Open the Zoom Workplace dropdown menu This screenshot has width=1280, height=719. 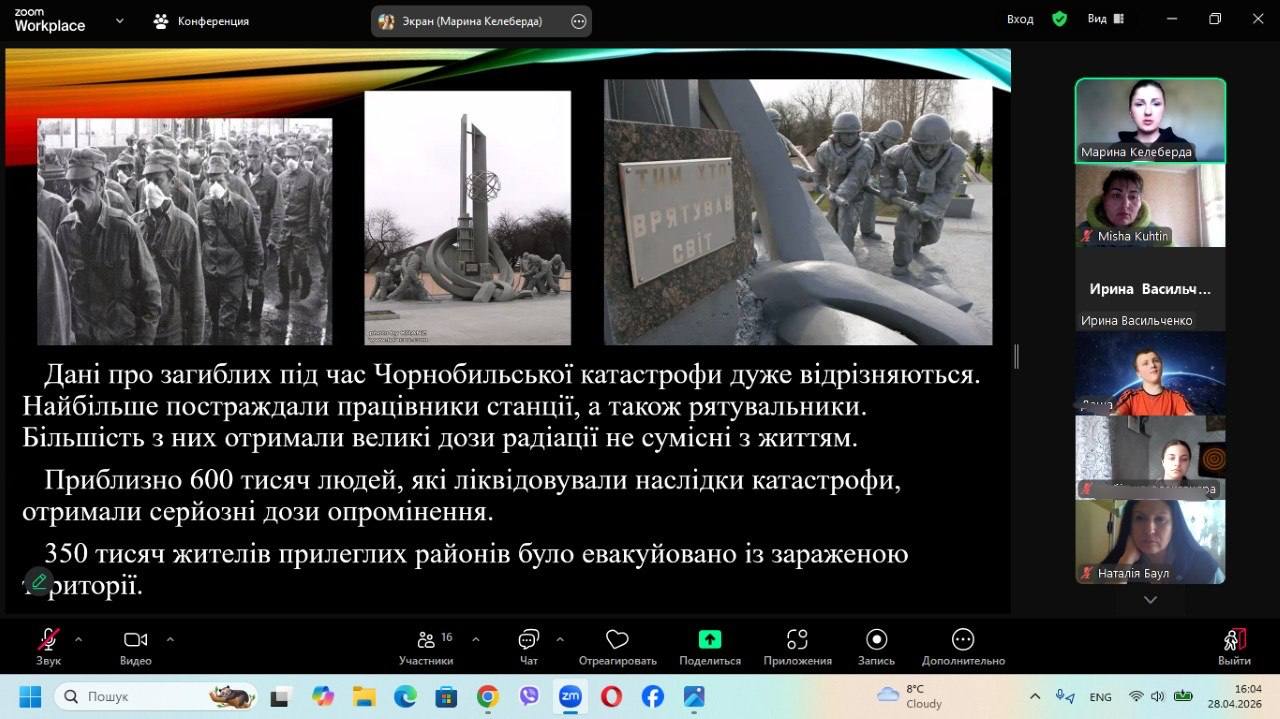(x=120, y=20)
